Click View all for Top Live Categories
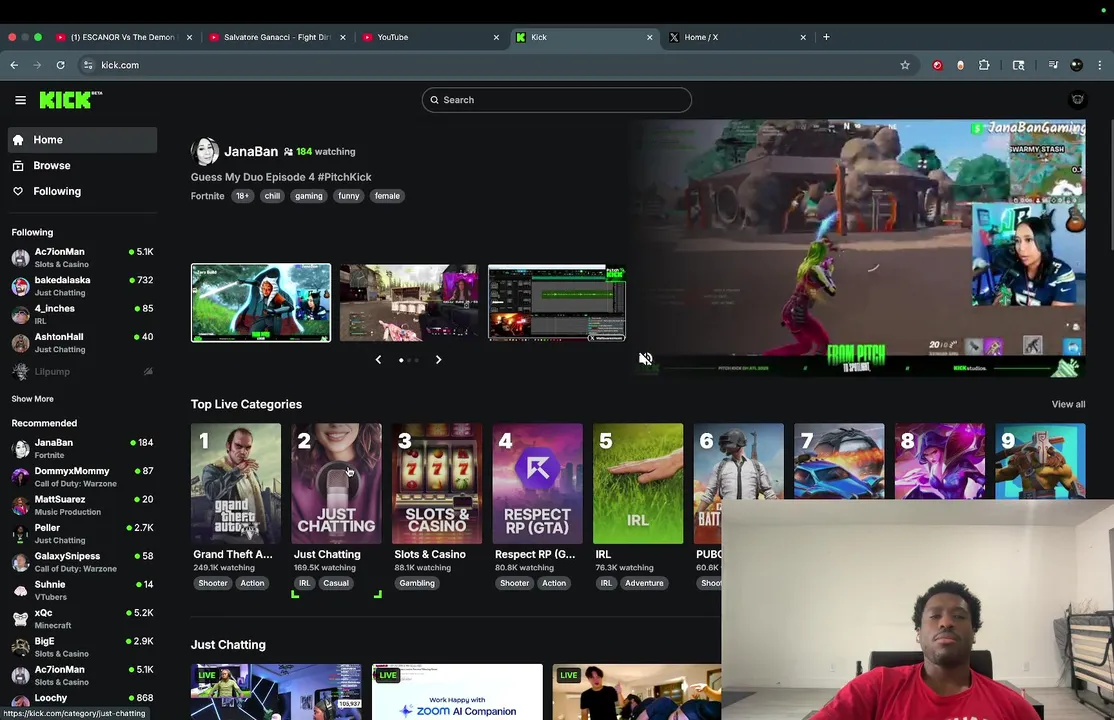Screen dimensions: 1114x720 1068,404
